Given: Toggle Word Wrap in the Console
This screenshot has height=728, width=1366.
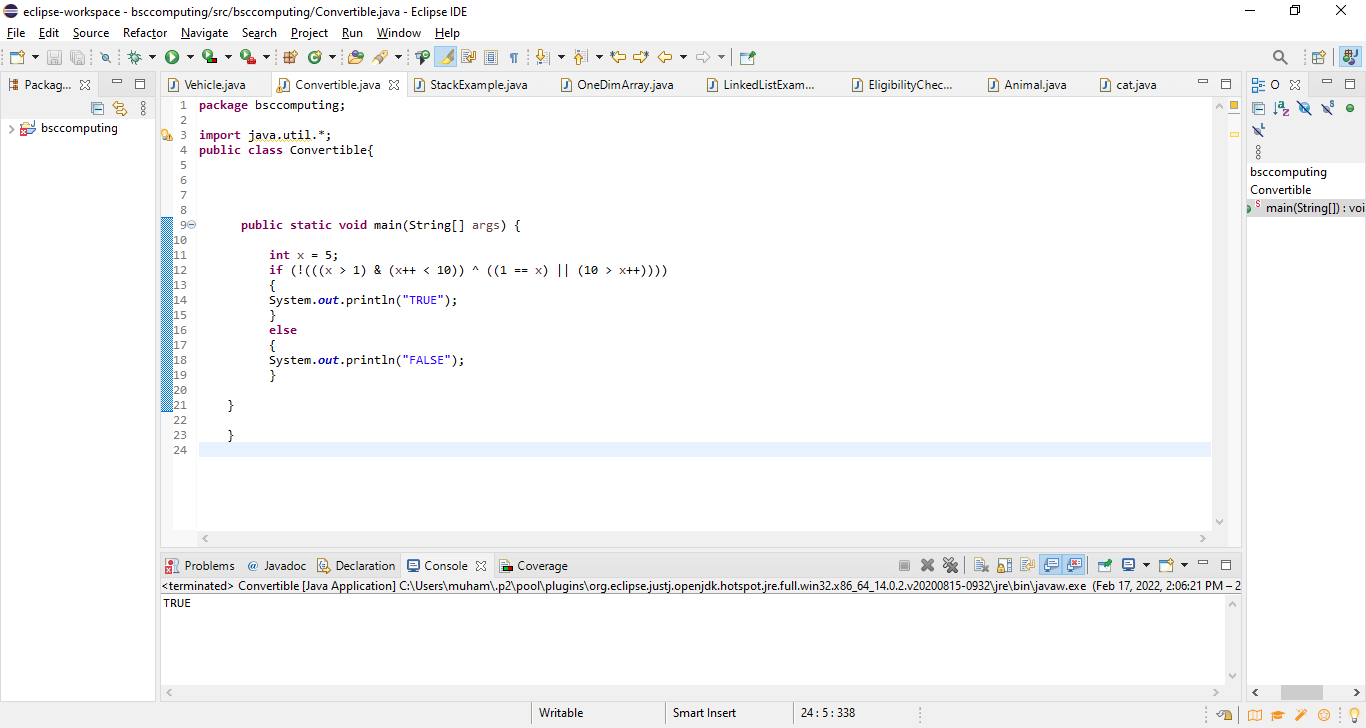Looking at the screenshot, I should coord(1027,564).
